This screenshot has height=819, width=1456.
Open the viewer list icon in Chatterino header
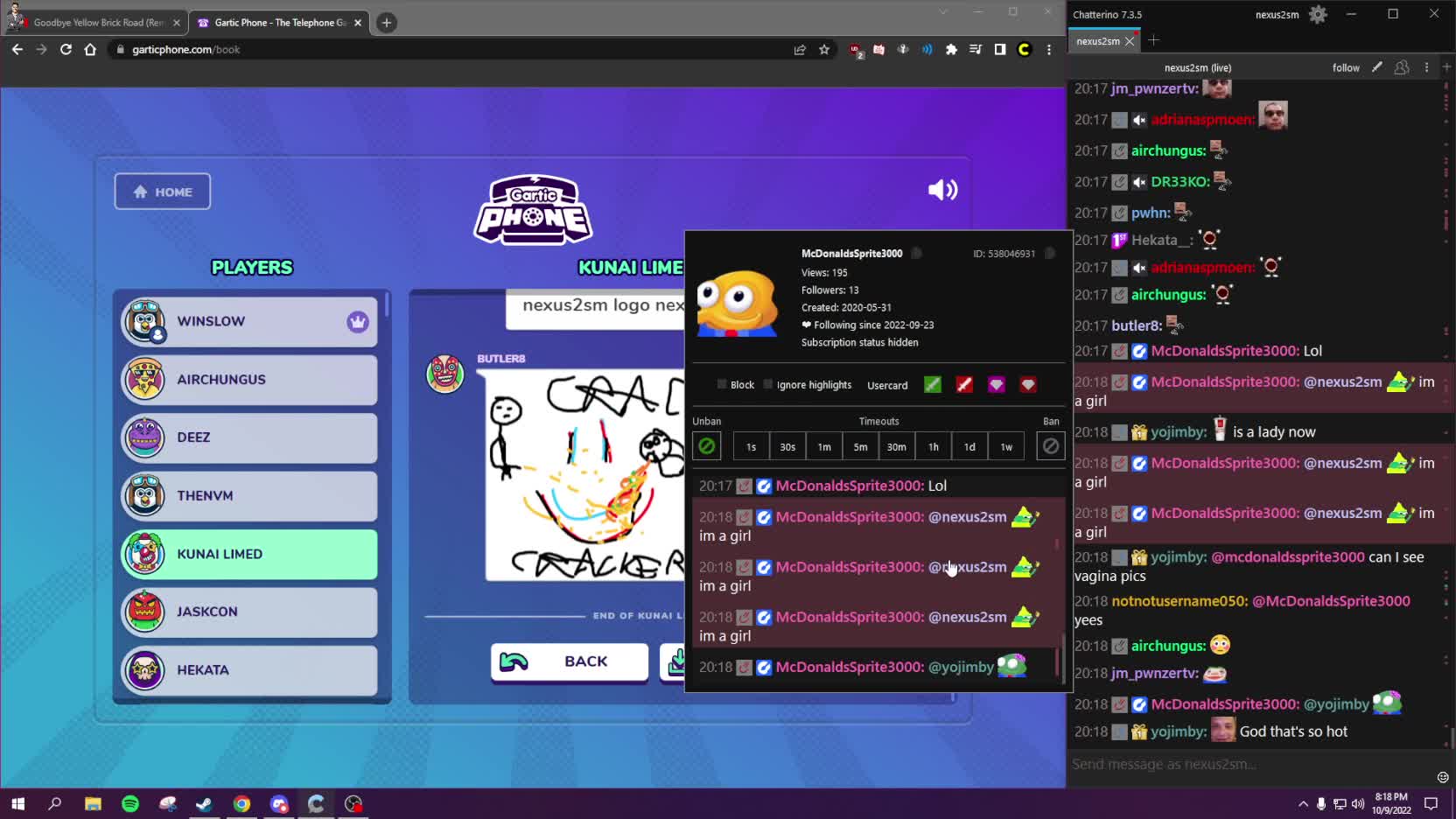(1402, 67)
